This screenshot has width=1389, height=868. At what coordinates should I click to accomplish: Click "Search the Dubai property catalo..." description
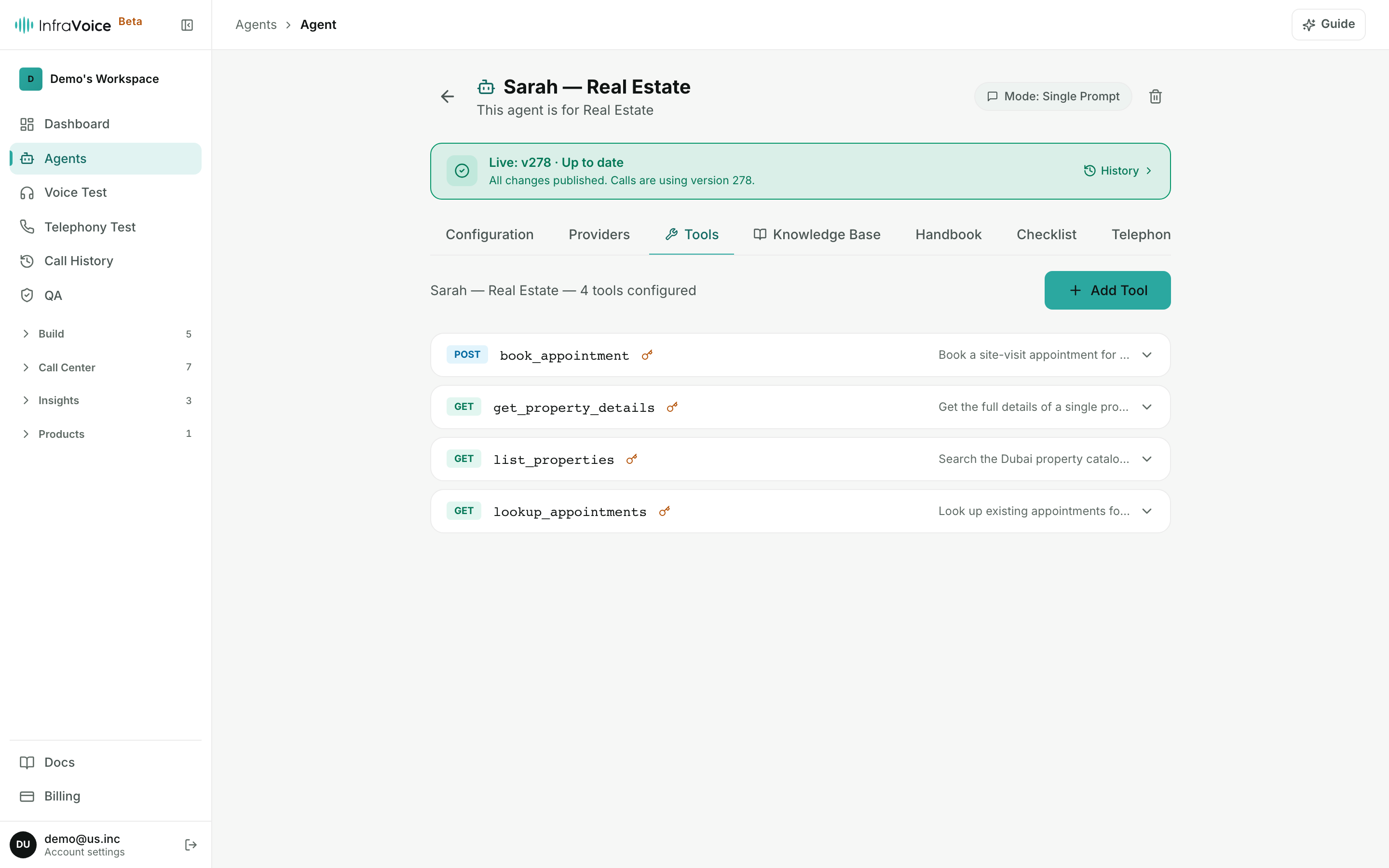1034,459
